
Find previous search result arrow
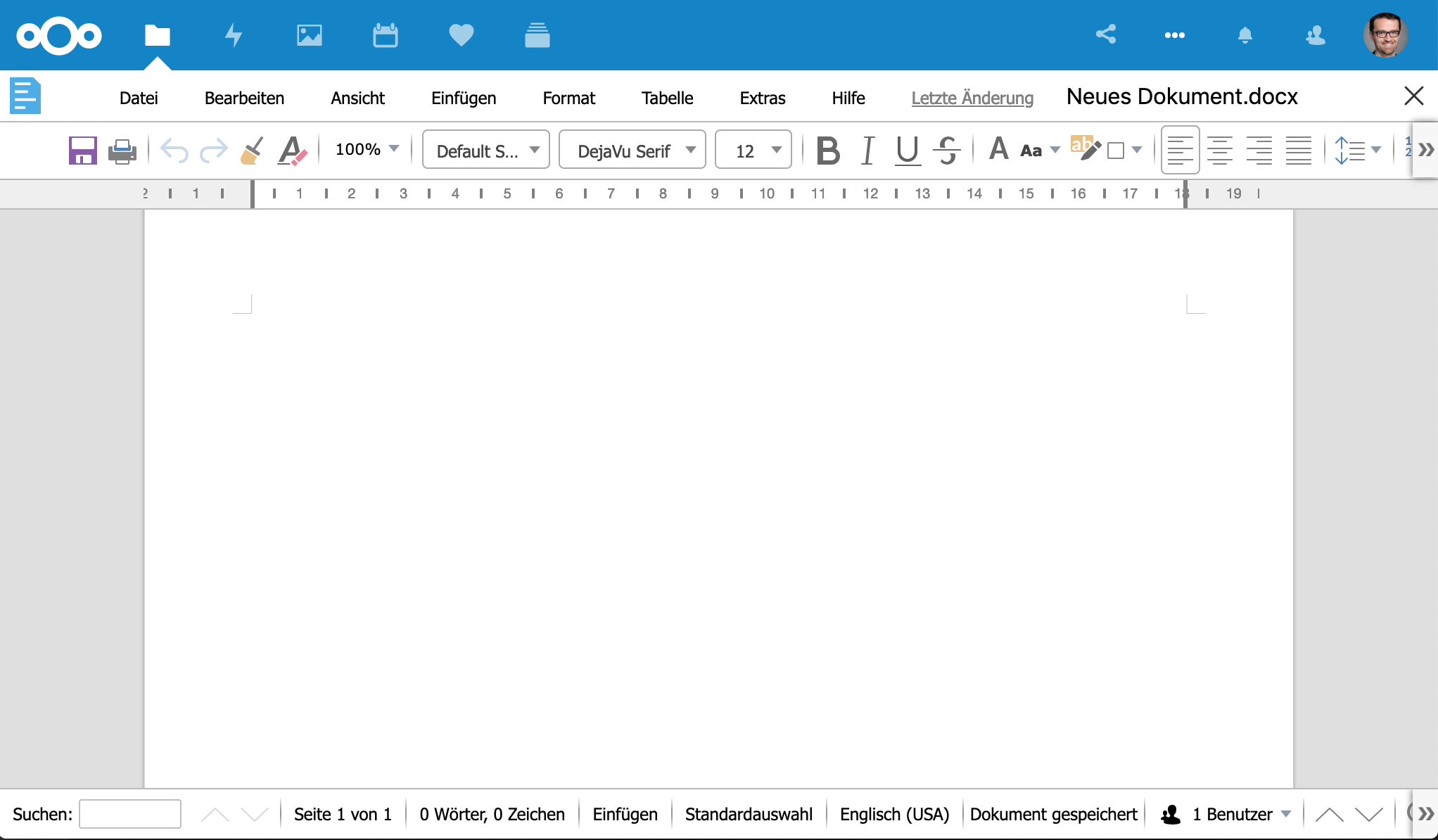215,815
